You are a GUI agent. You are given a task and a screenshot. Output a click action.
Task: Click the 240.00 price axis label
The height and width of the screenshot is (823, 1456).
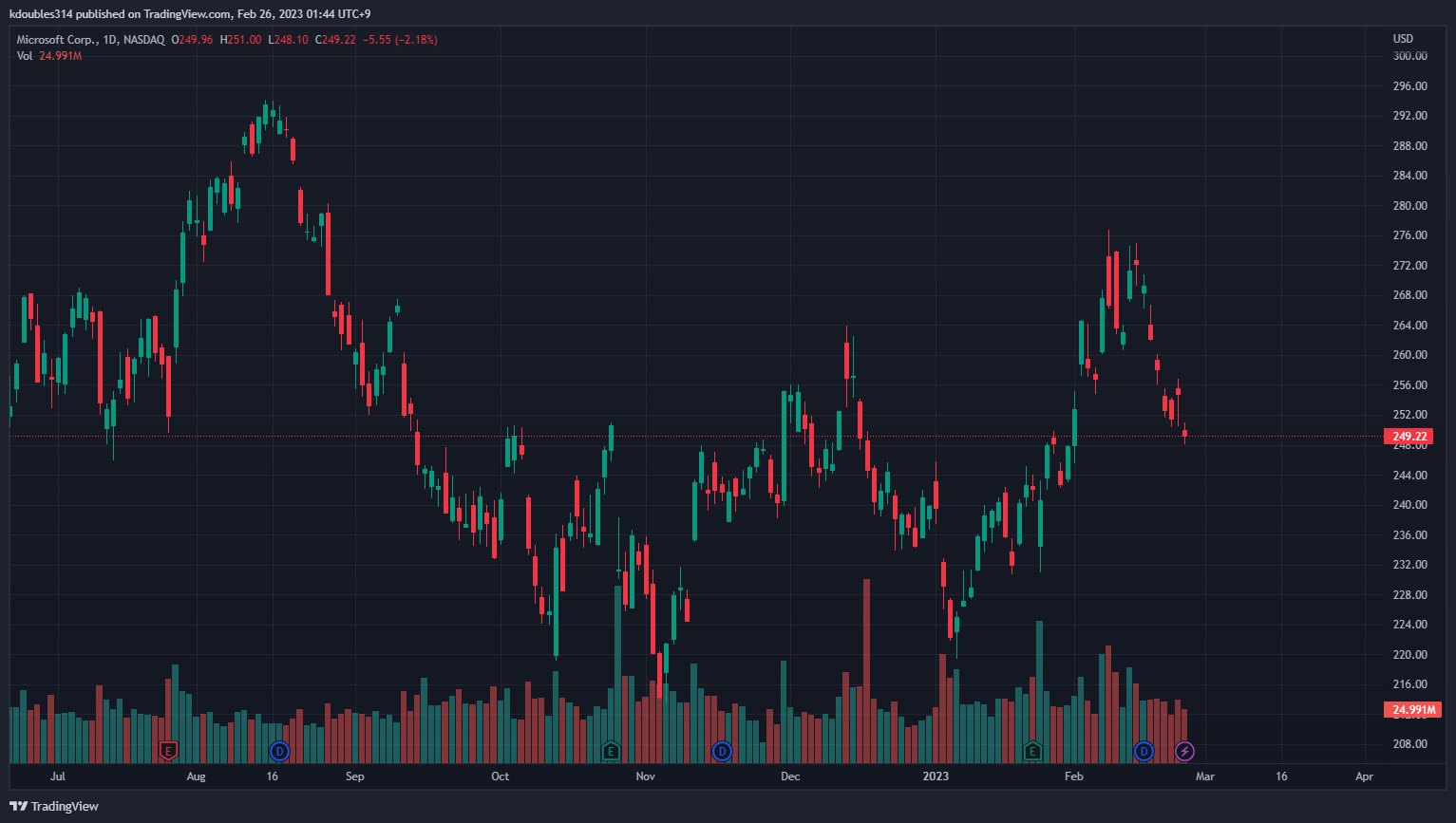pos(1409,505)
